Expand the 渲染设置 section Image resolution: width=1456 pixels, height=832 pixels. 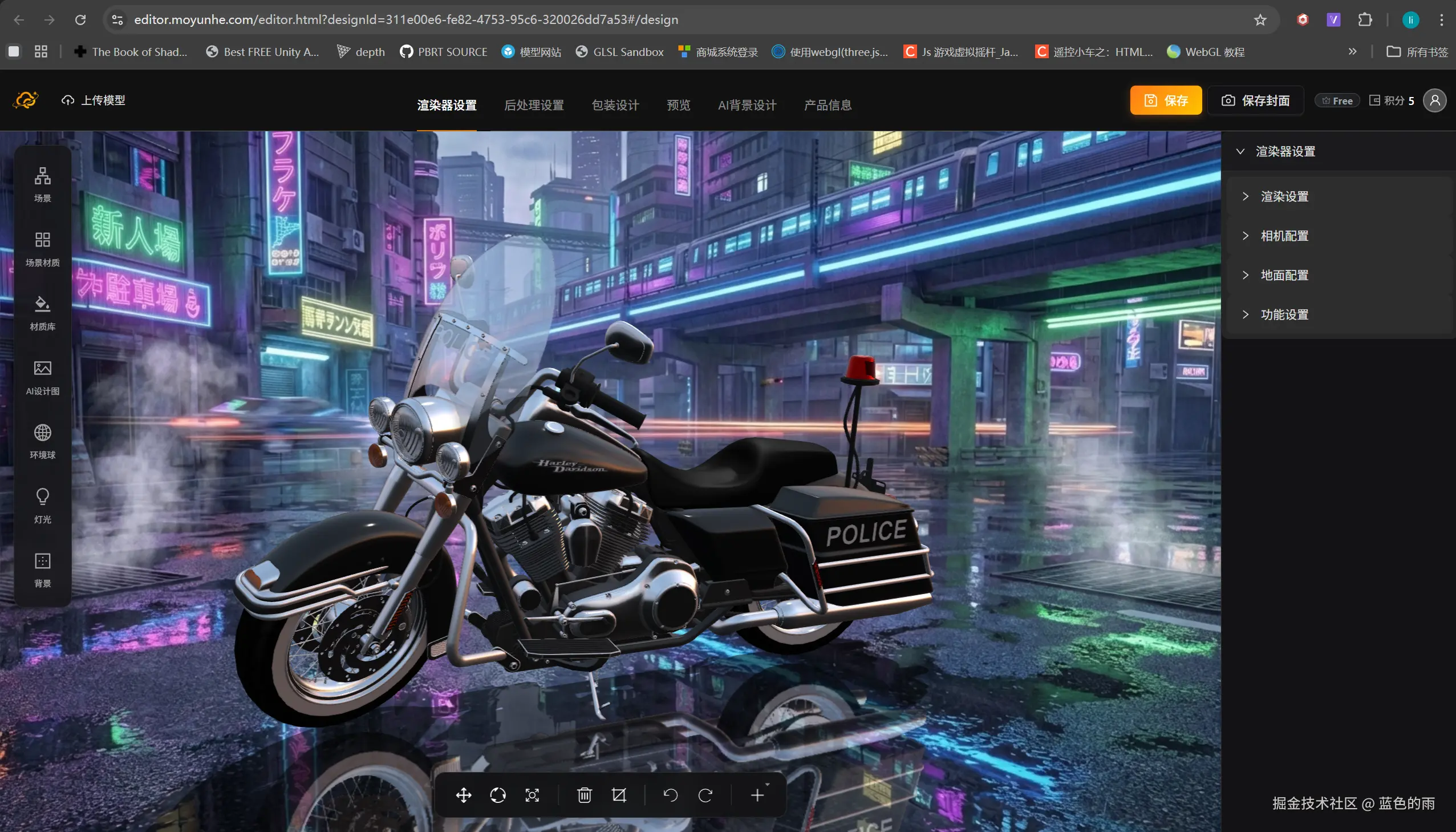click(1284, 196)
